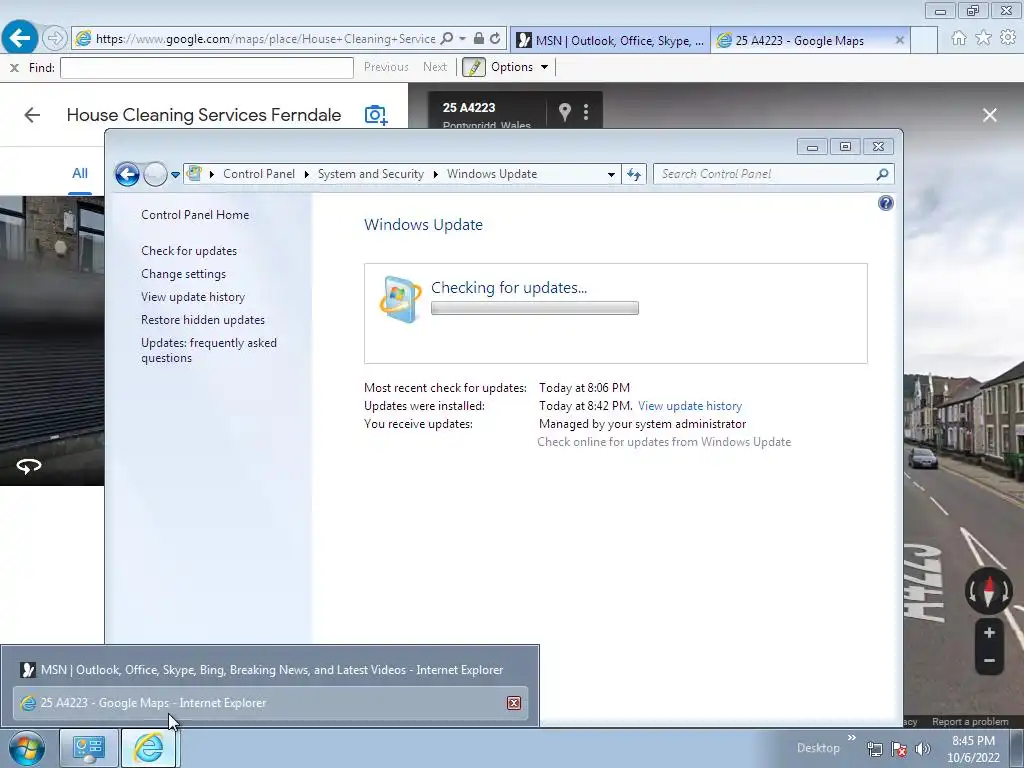Viewport: 1024px width, 768px height.
Task: Open recent pages dropdown in Control Panel
Action: click(x=175, y=174)
